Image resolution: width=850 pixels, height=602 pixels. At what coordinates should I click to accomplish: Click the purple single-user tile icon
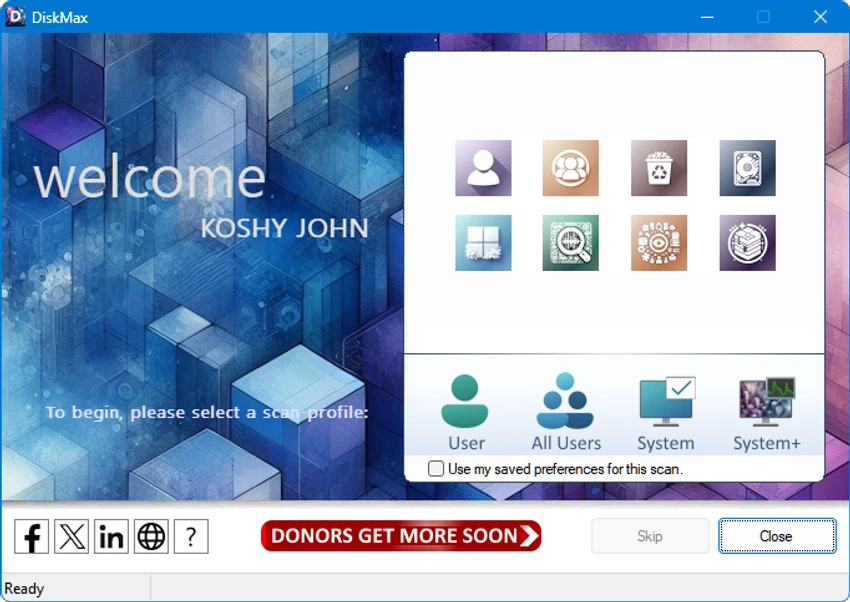tap(483, 168)
